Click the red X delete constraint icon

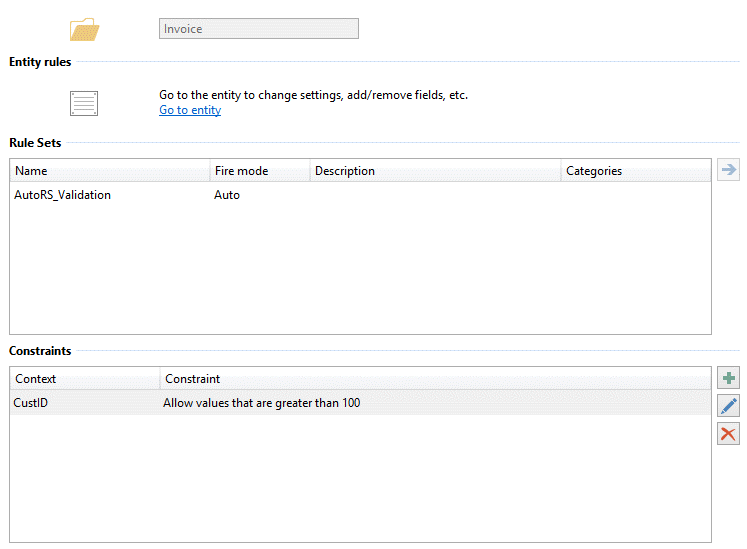coord(728,433)
